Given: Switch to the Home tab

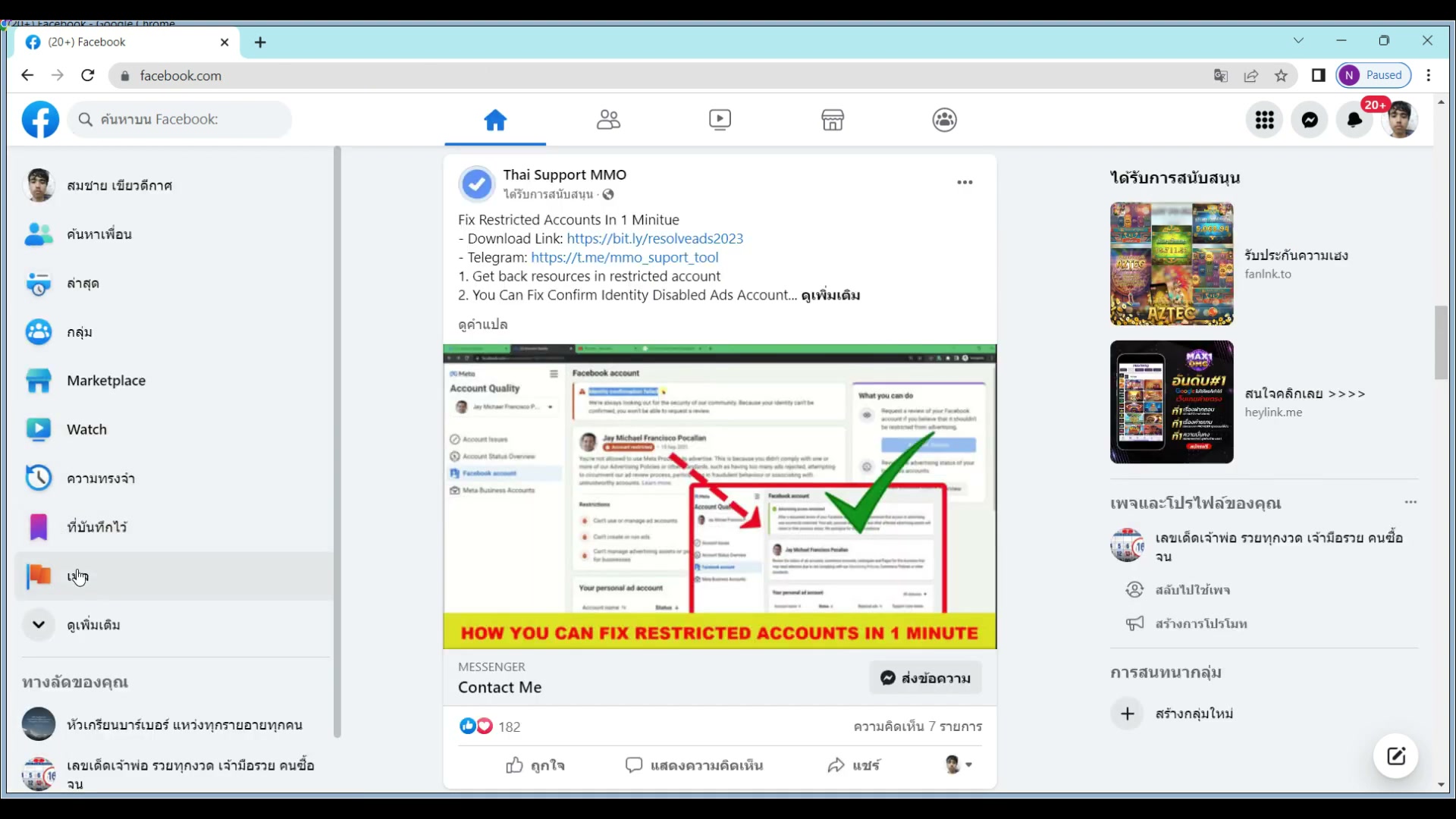Looking at the screenshot, I should pos(495,120).
